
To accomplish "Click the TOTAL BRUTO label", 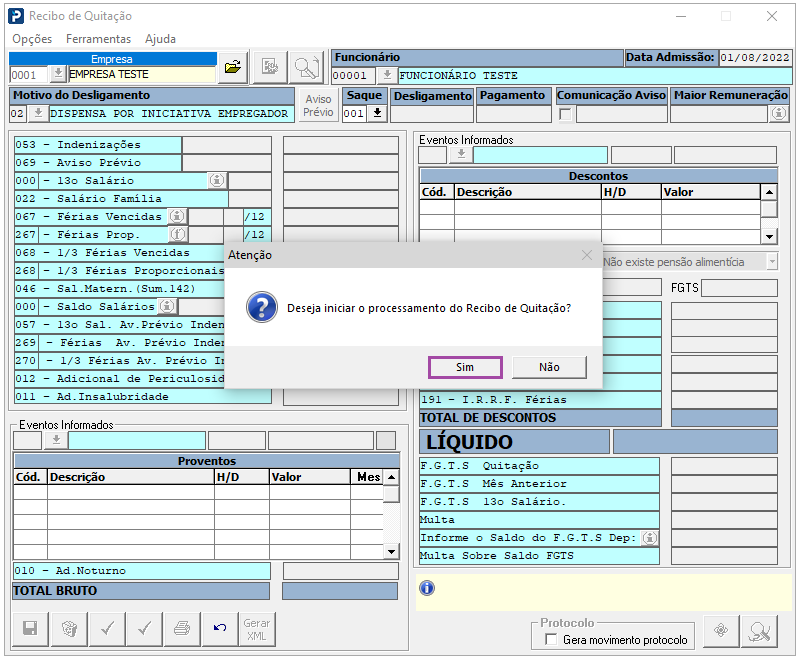I will [x=141, y=591].
